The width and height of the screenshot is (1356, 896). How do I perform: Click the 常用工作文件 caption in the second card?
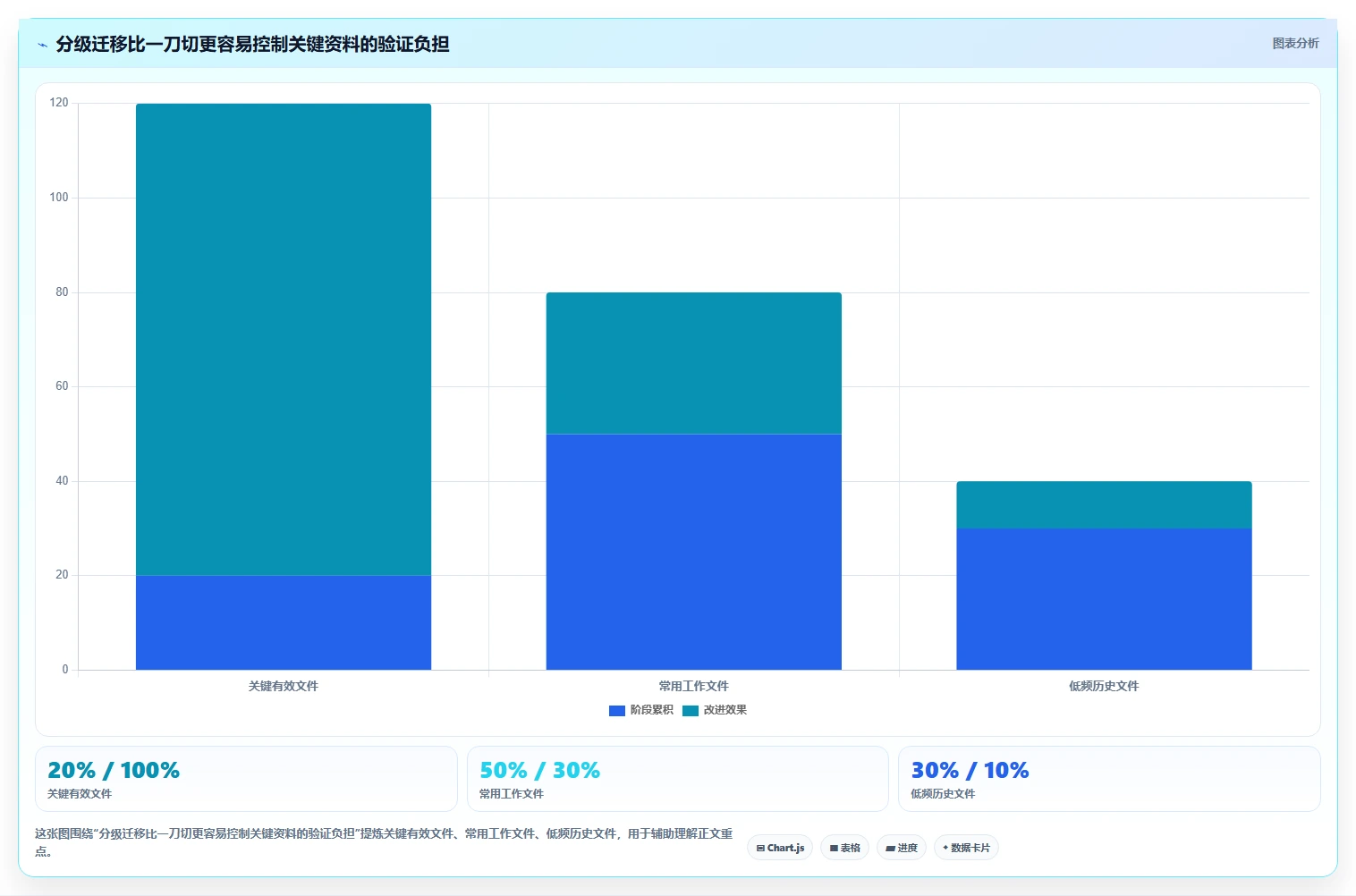click(511, 794)
